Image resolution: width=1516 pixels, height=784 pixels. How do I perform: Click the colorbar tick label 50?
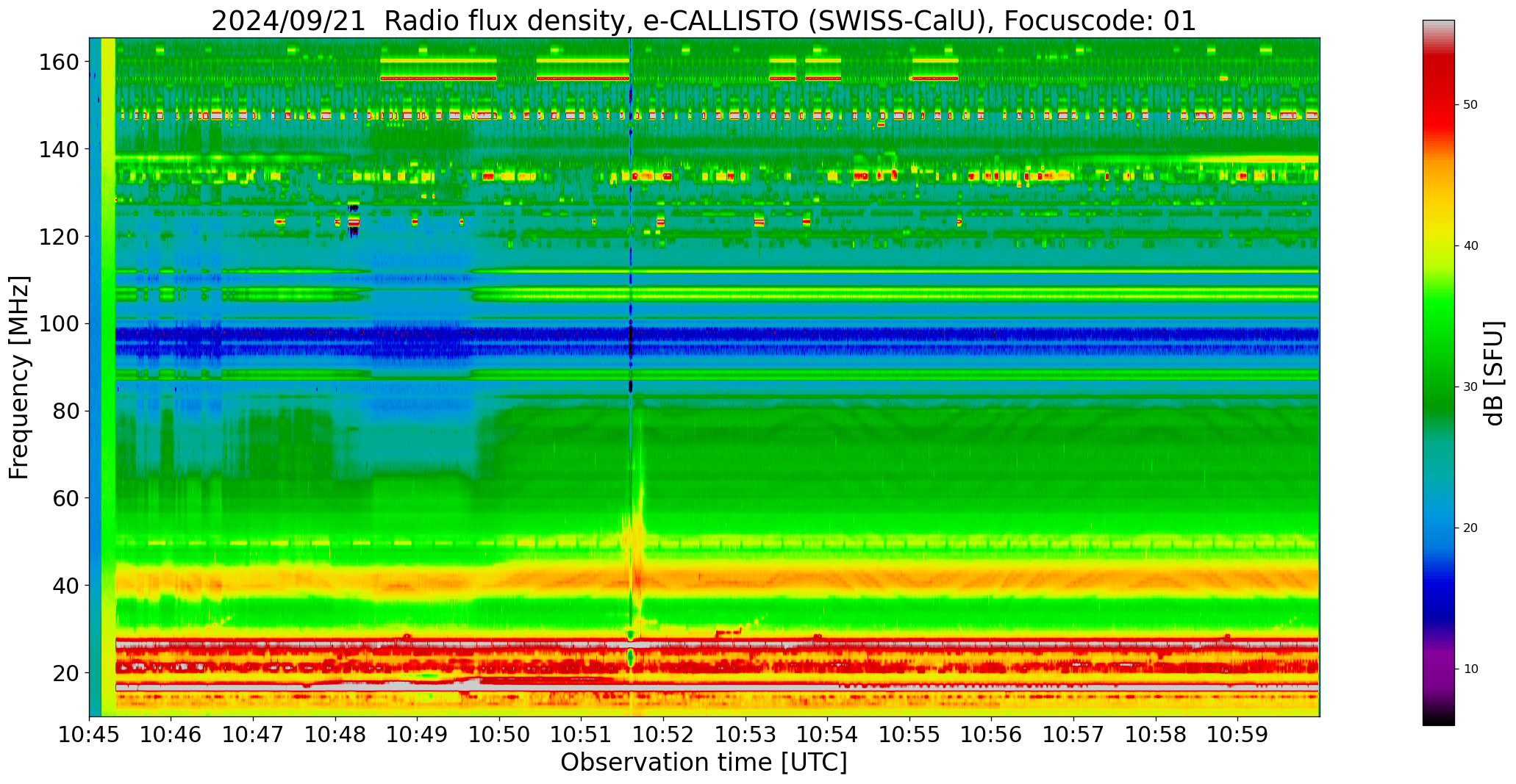1470,105
